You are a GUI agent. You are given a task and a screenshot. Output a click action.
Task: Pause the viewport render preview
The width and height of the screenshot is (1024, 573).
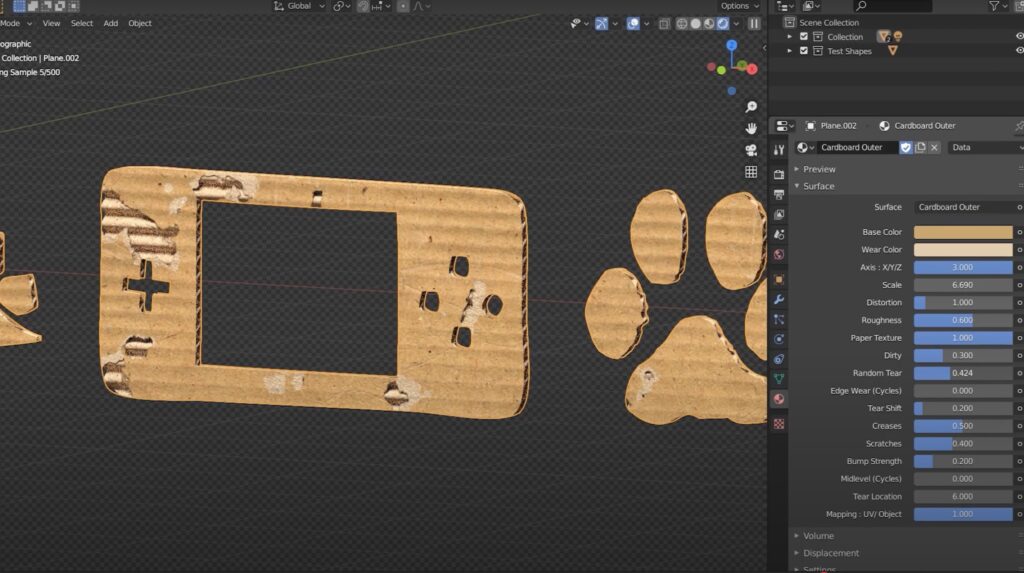point(754,24)
